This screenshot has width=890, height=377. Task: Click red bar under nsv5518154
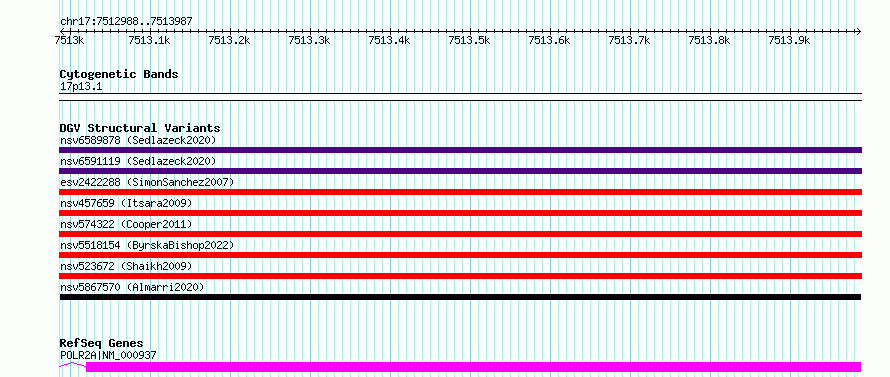[460, 255]
